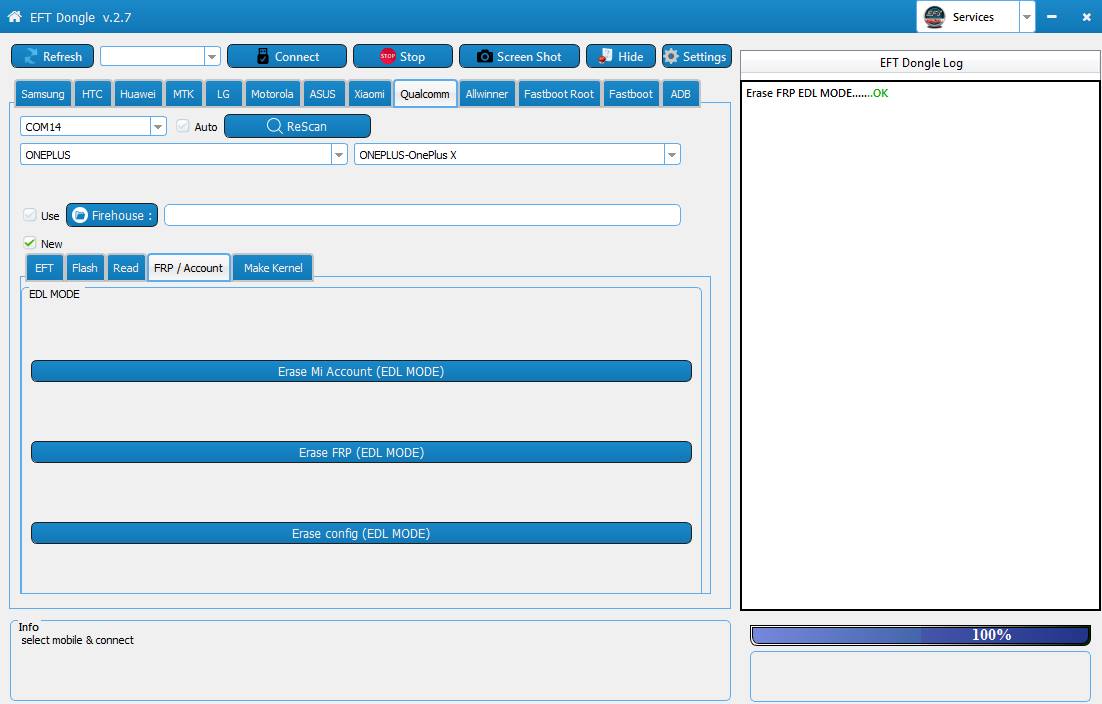Open the ONEPLUS-OnePlus X model dropdown
Screen dimensions: 1102x704
coord(672,155)
